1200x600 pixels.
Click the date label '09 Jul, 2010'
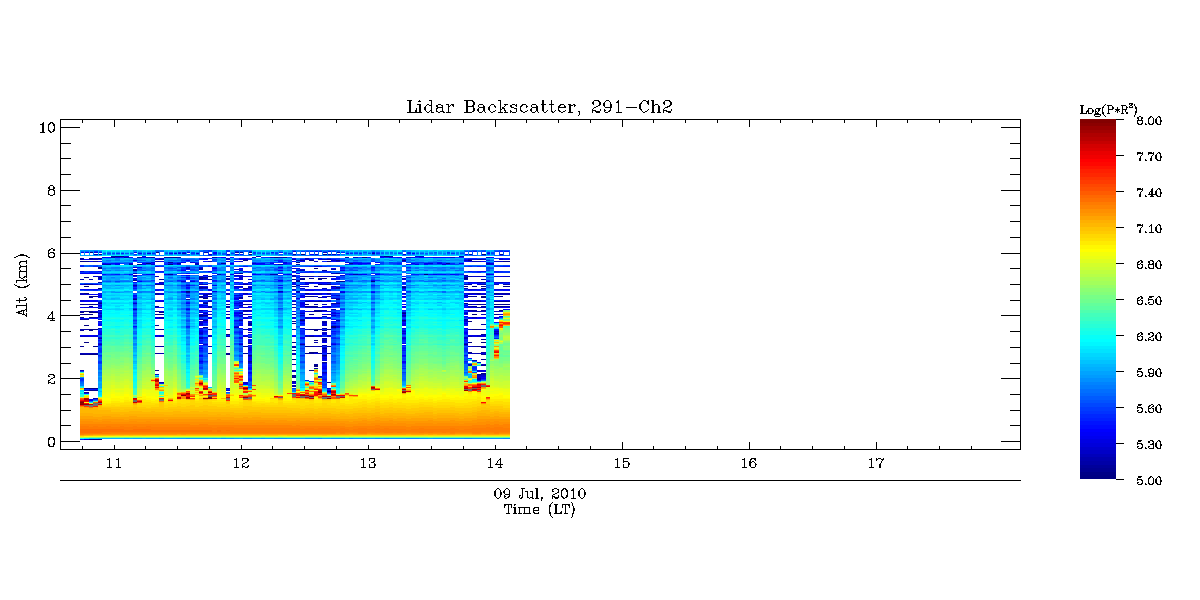pos(540,494)
